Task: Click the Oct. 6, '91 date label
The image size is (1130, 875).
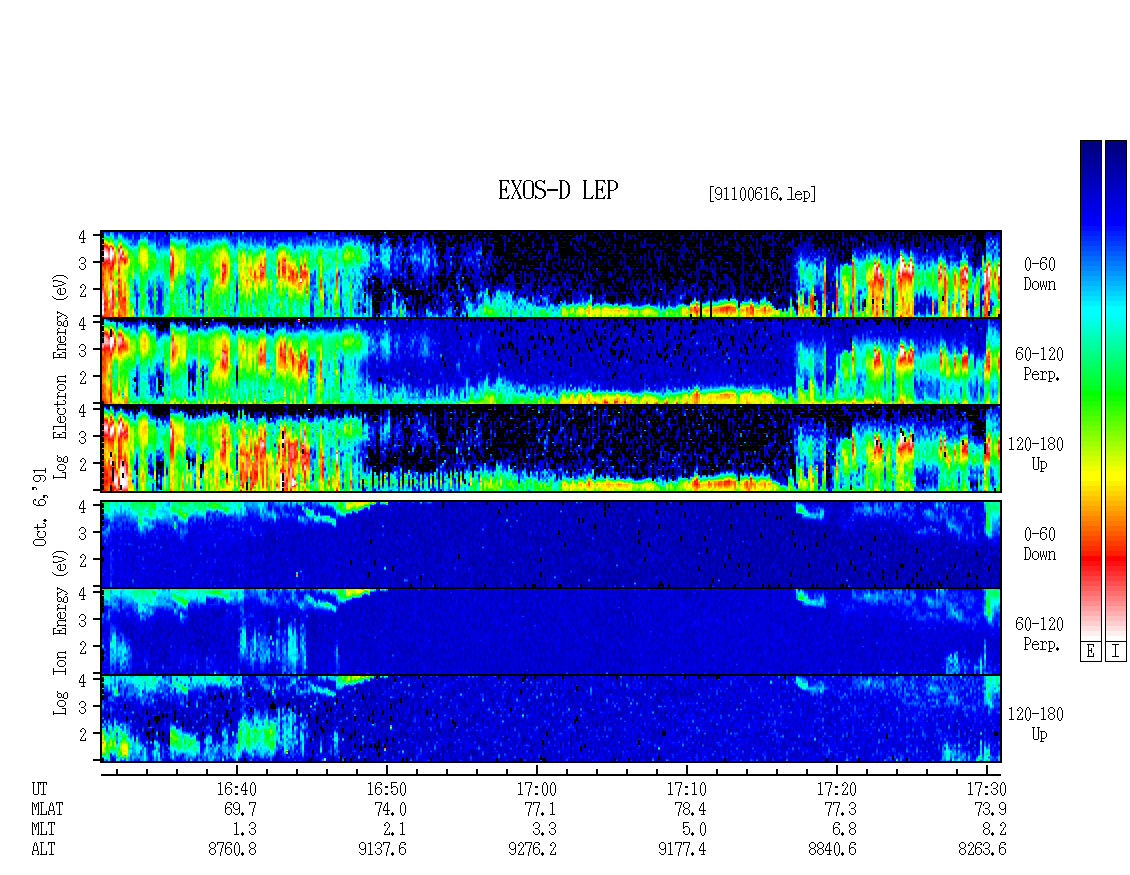Action: click(x=40, y=507)
